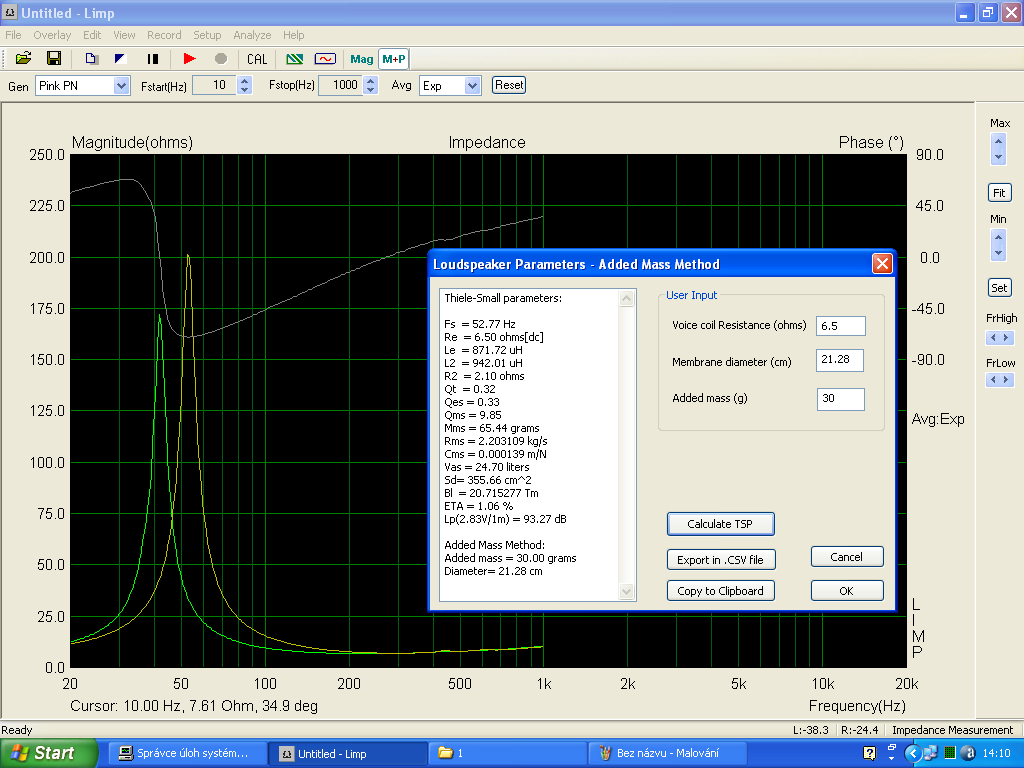Open the Windows Start menu
The image size is (1024, 768).
pos(48,753)
